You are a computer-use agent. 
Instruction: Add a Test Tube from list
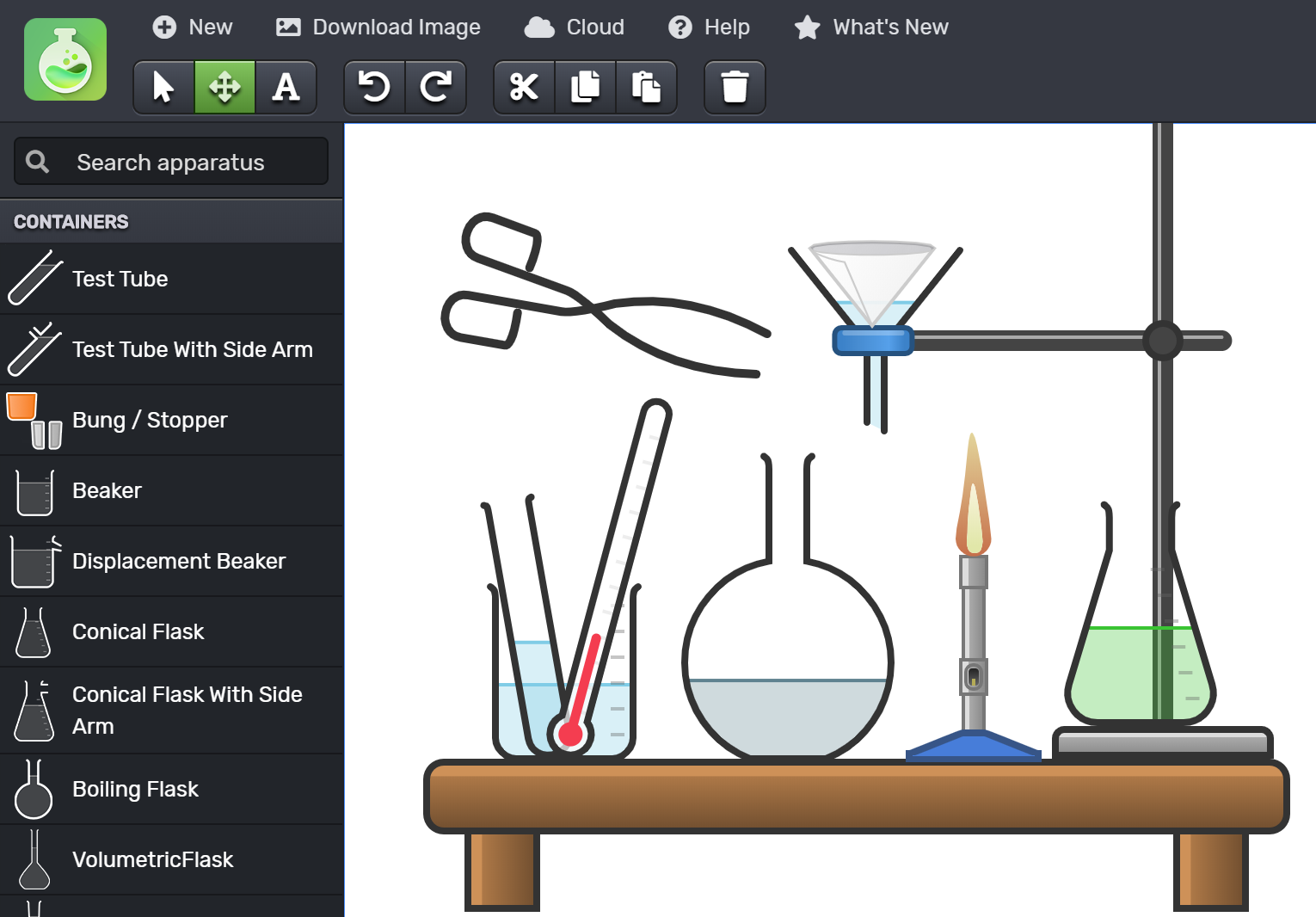pyautogui.click(x=171, y=279)
